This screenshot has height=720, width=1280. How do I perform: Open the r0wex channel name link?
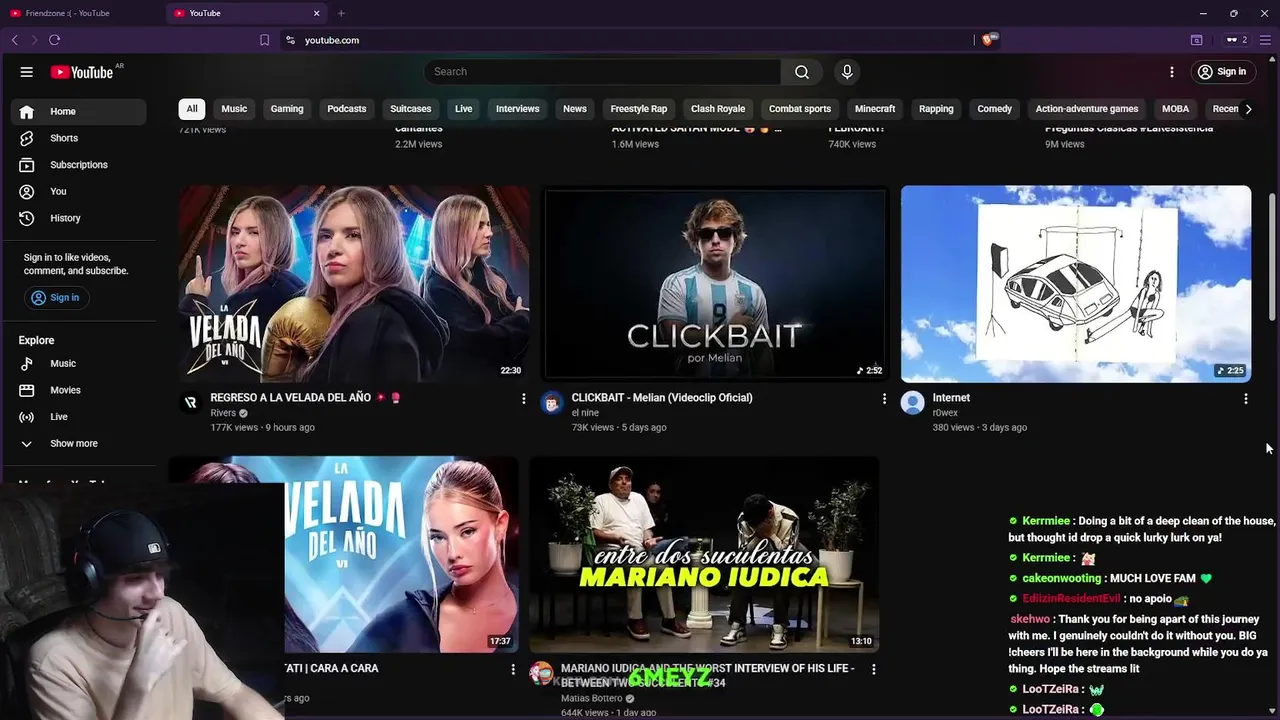pyautogui.click(x=945, y=413)
